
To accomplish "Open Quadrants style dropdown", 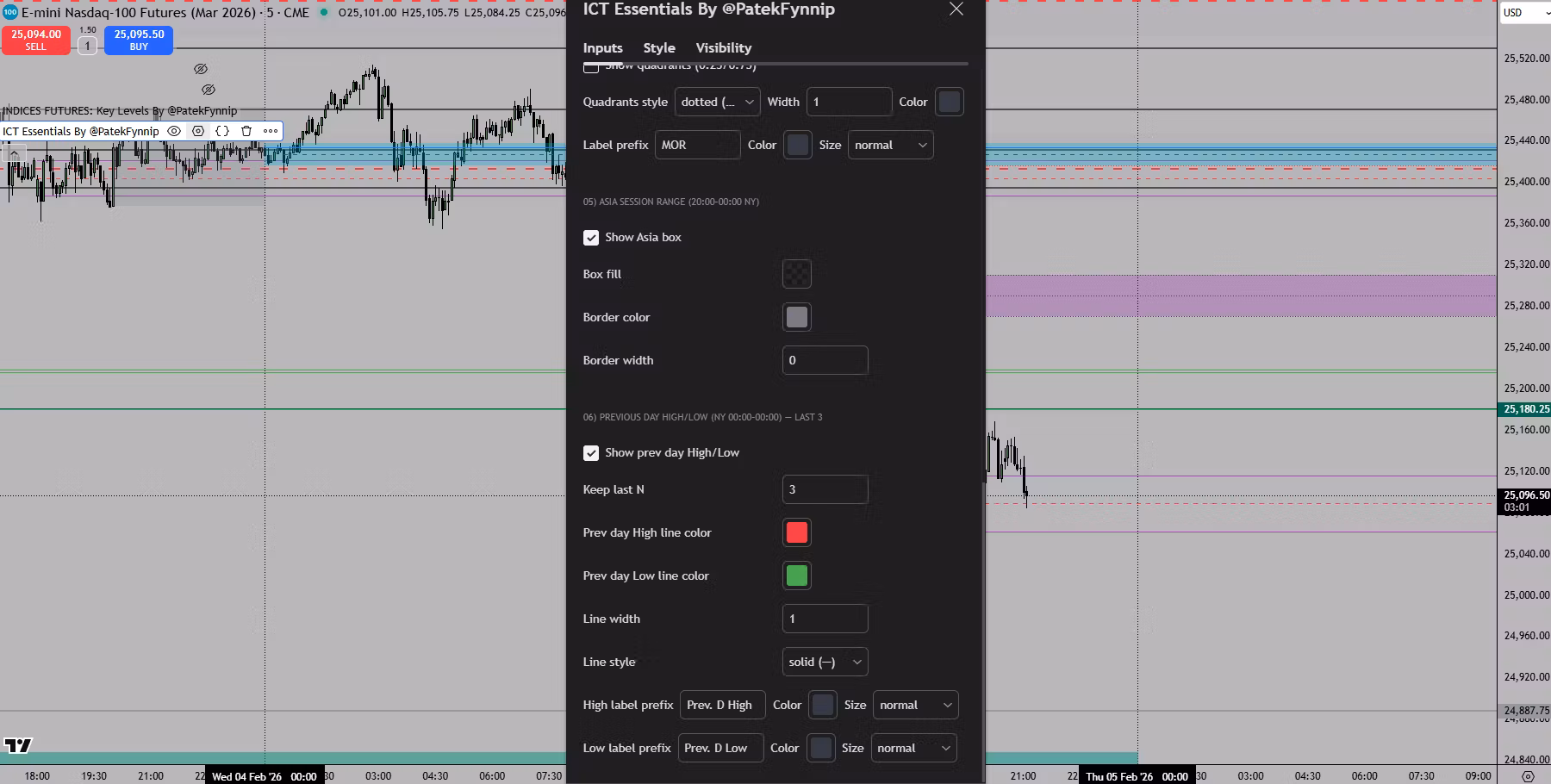I will click(x=717, y=102).
